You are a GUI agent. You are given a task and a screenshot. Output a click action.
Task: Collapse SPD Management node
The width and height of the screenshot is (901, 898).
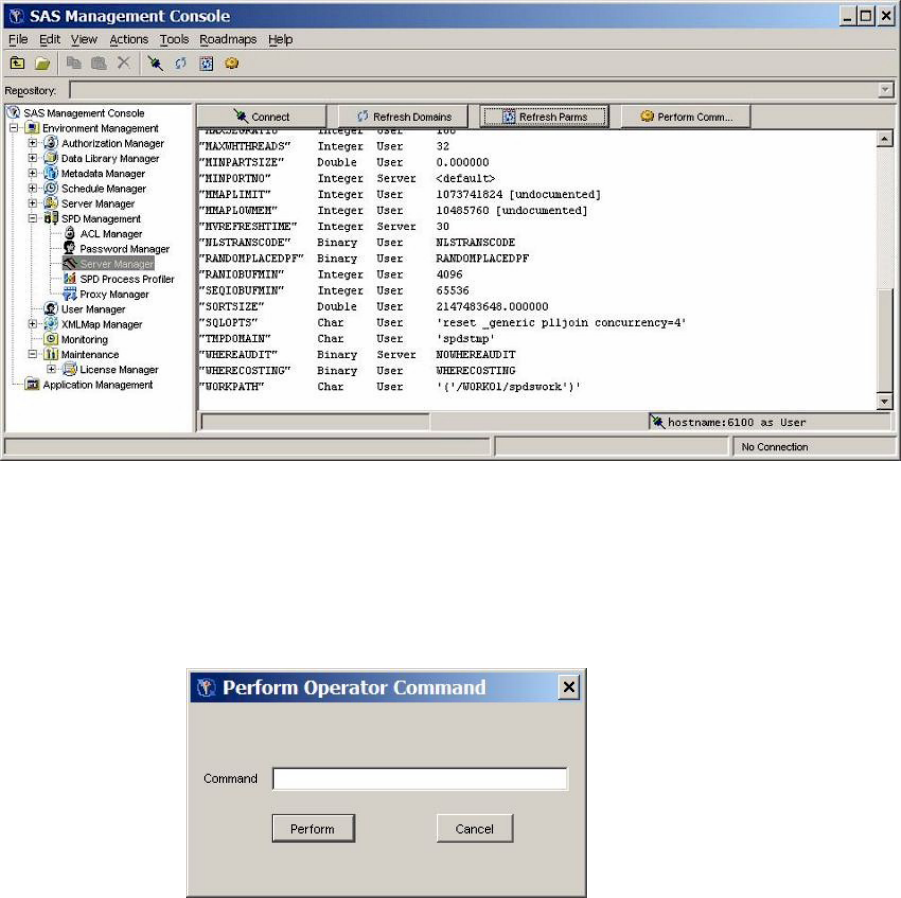(x=33, y=218)
